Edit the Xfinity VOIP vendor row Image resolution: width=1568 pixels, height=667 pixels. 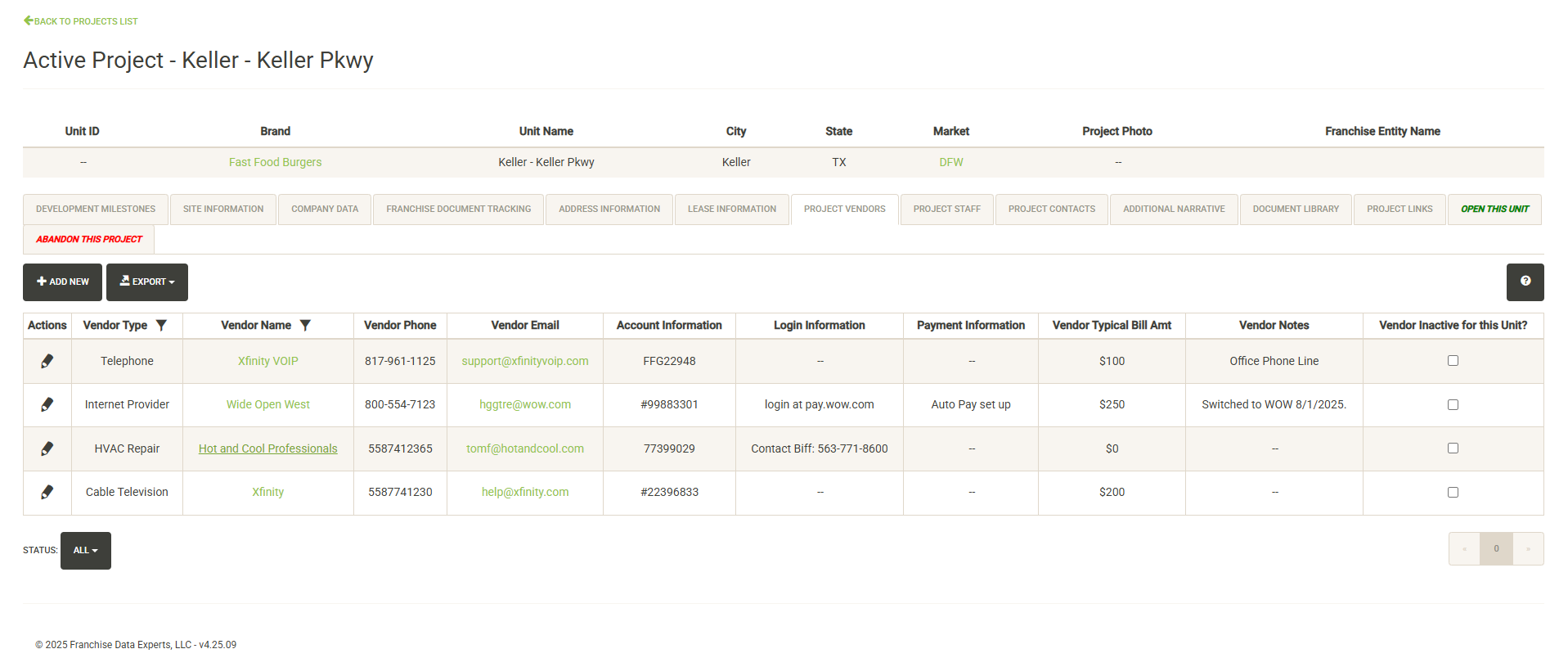pyautogui.click(x=47, y=361)
